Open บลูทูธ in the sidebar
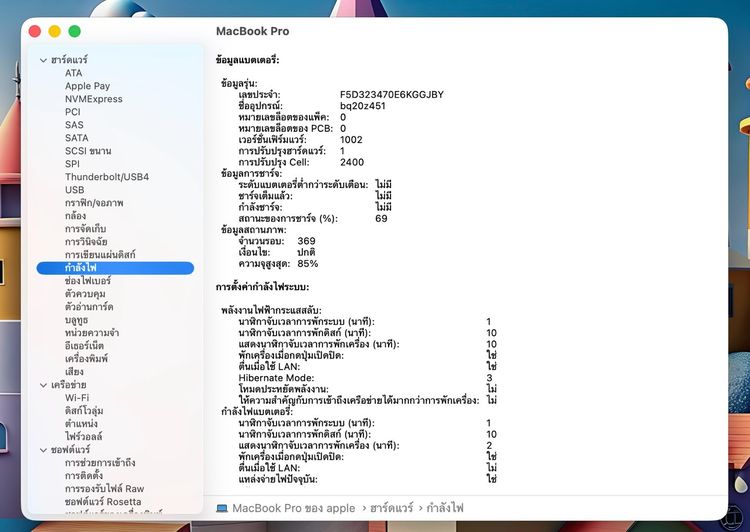The image size is (750, 532). click(77, 320)
